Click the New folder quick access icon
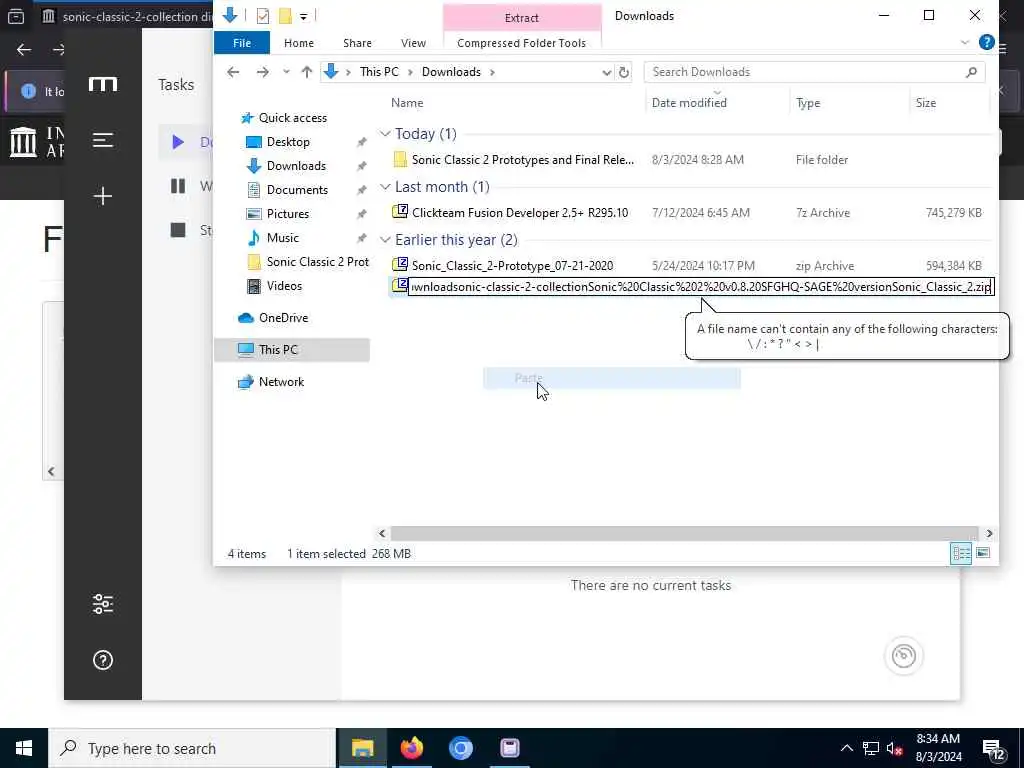Screen dimensions: 1024x768 coord(285,16)
